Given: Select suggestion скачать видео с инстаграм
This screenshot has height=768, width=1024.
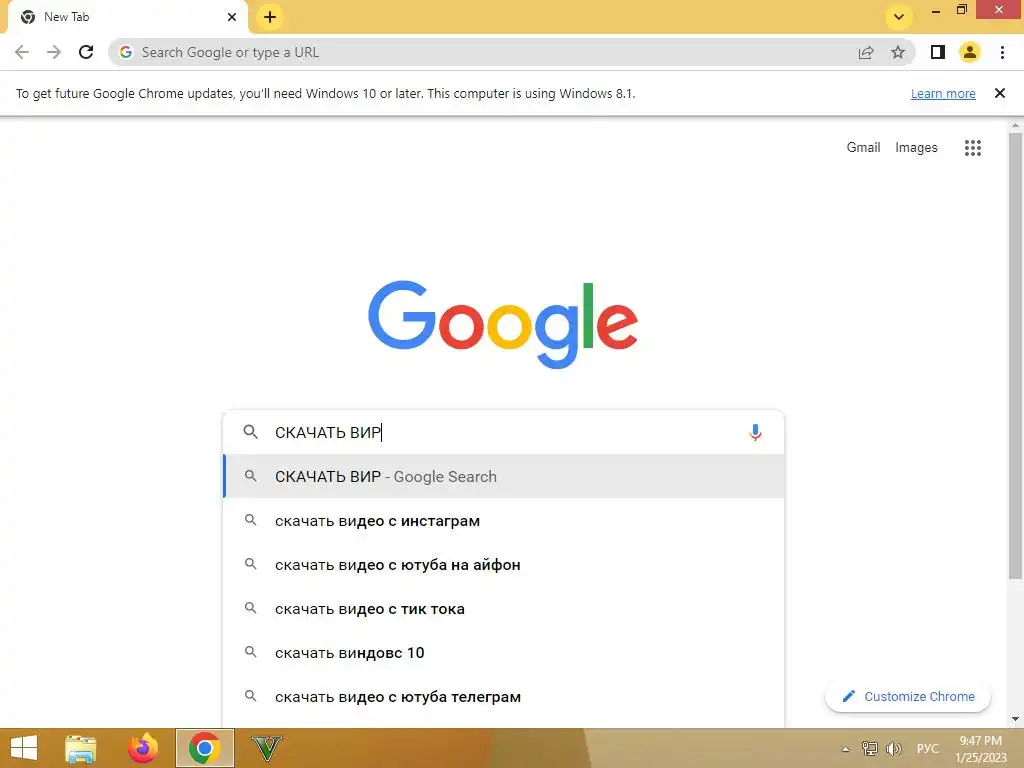Looking at the screenshot, I should point(503,520).
